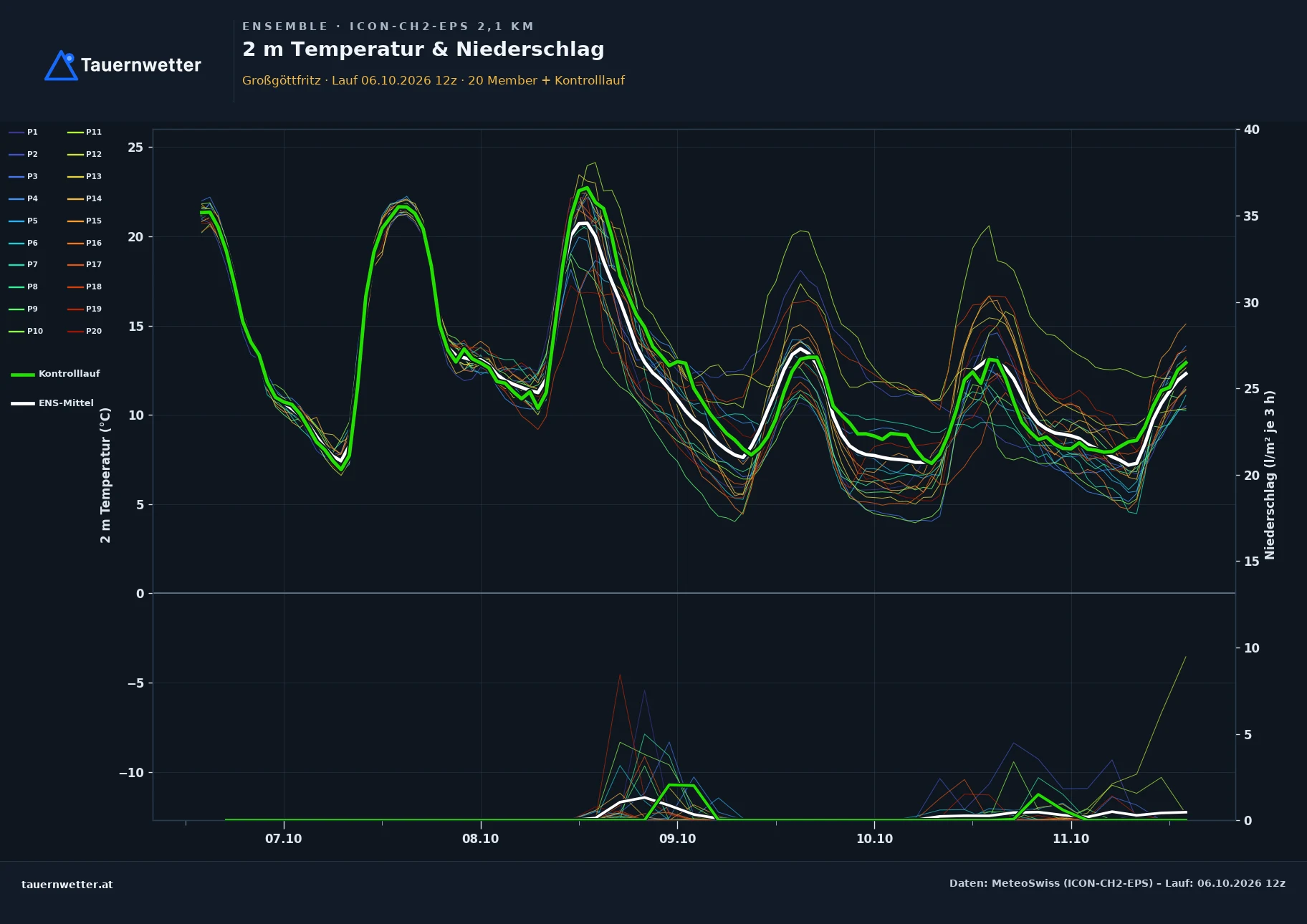Click the 10.10 date tick label

pyautogui.click(x=874, y=839)
